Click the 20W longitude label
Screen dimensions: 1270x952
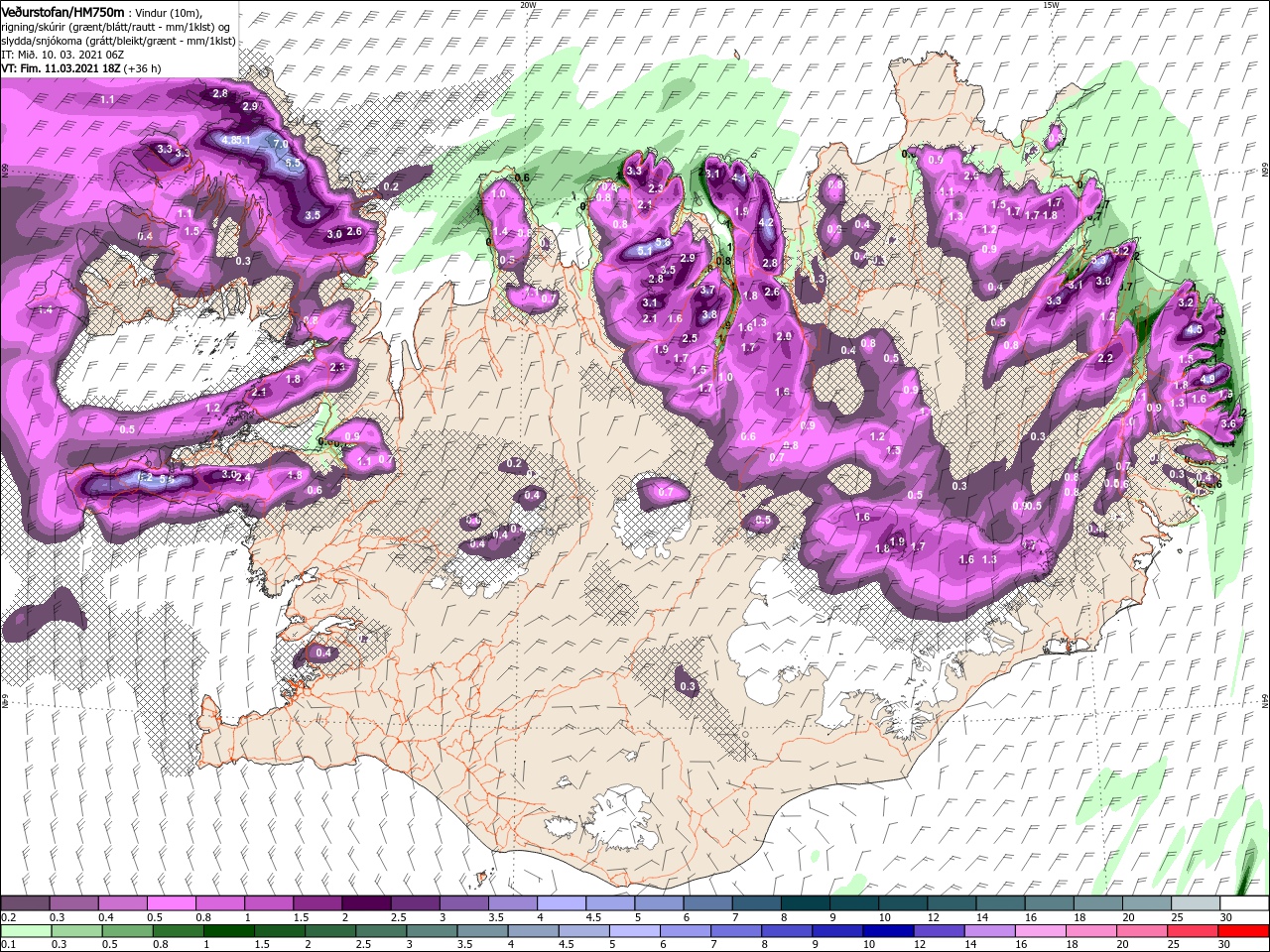coord(528,5)
